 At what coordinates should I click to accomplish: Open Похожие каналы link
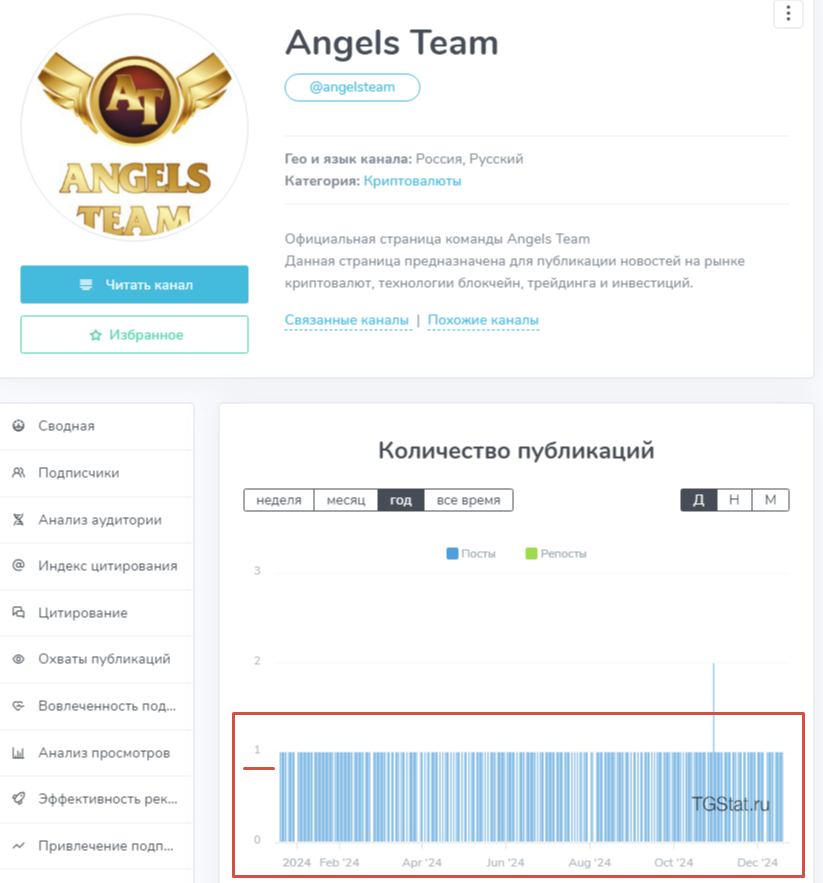(x=483, y=320)
